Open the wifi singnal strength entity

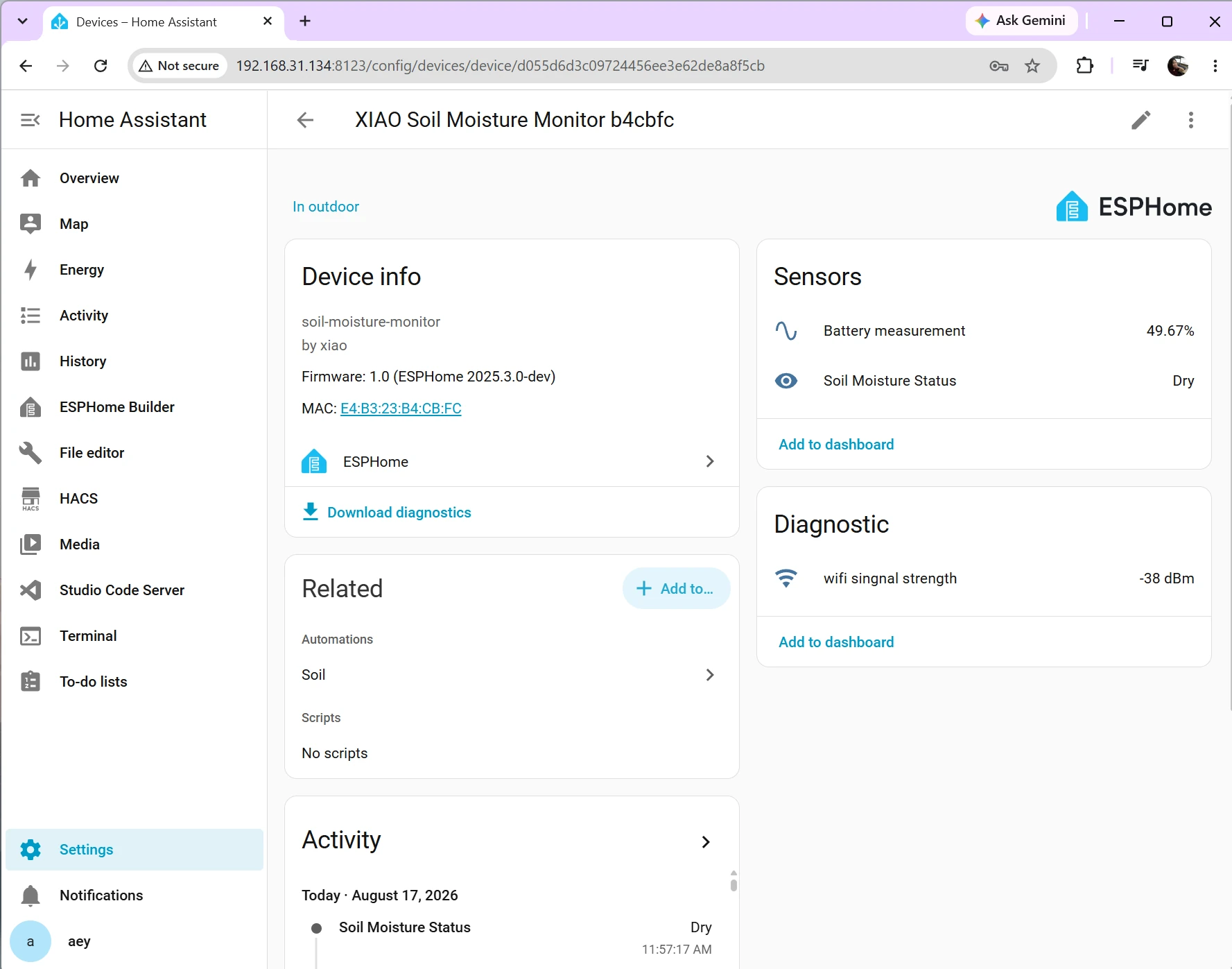click(x=984, y=578)
